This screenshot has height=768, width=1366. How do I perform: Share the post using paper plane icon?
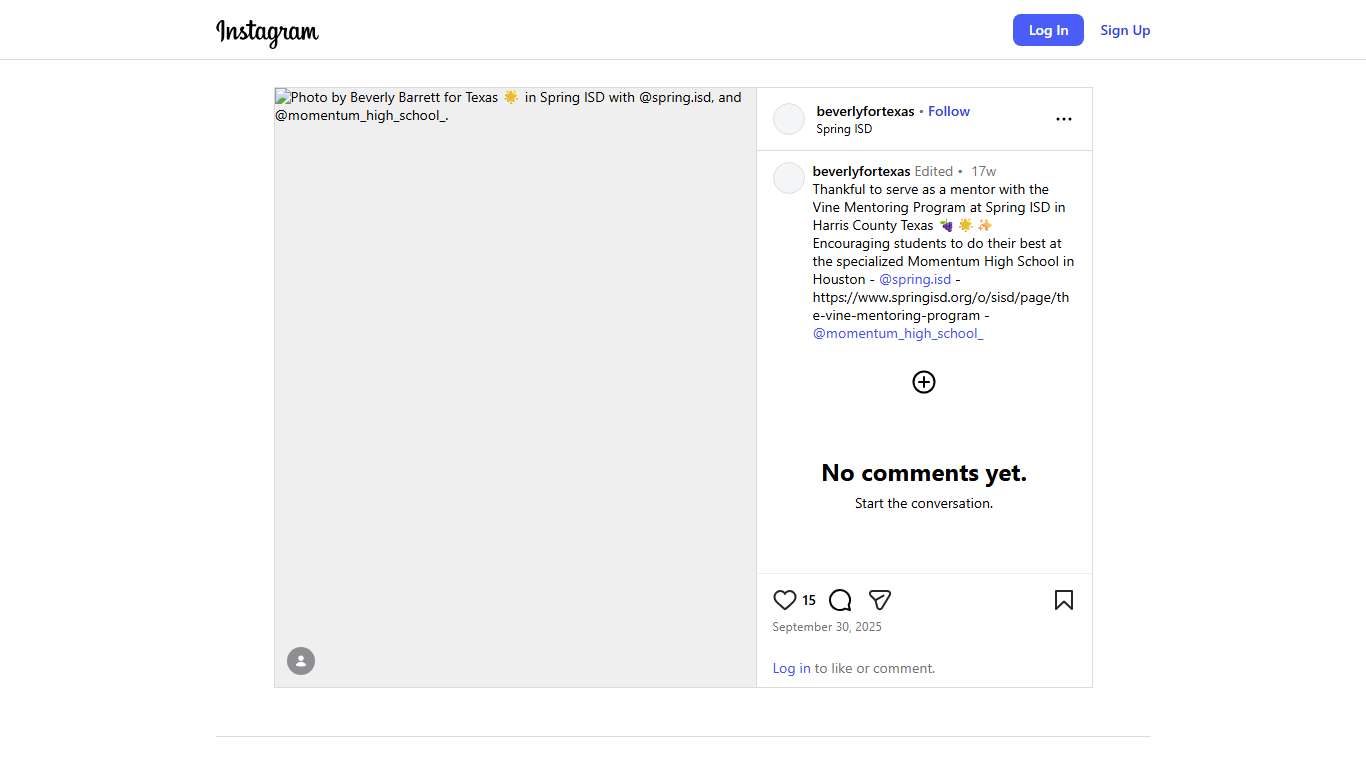[x=880, y=600]
